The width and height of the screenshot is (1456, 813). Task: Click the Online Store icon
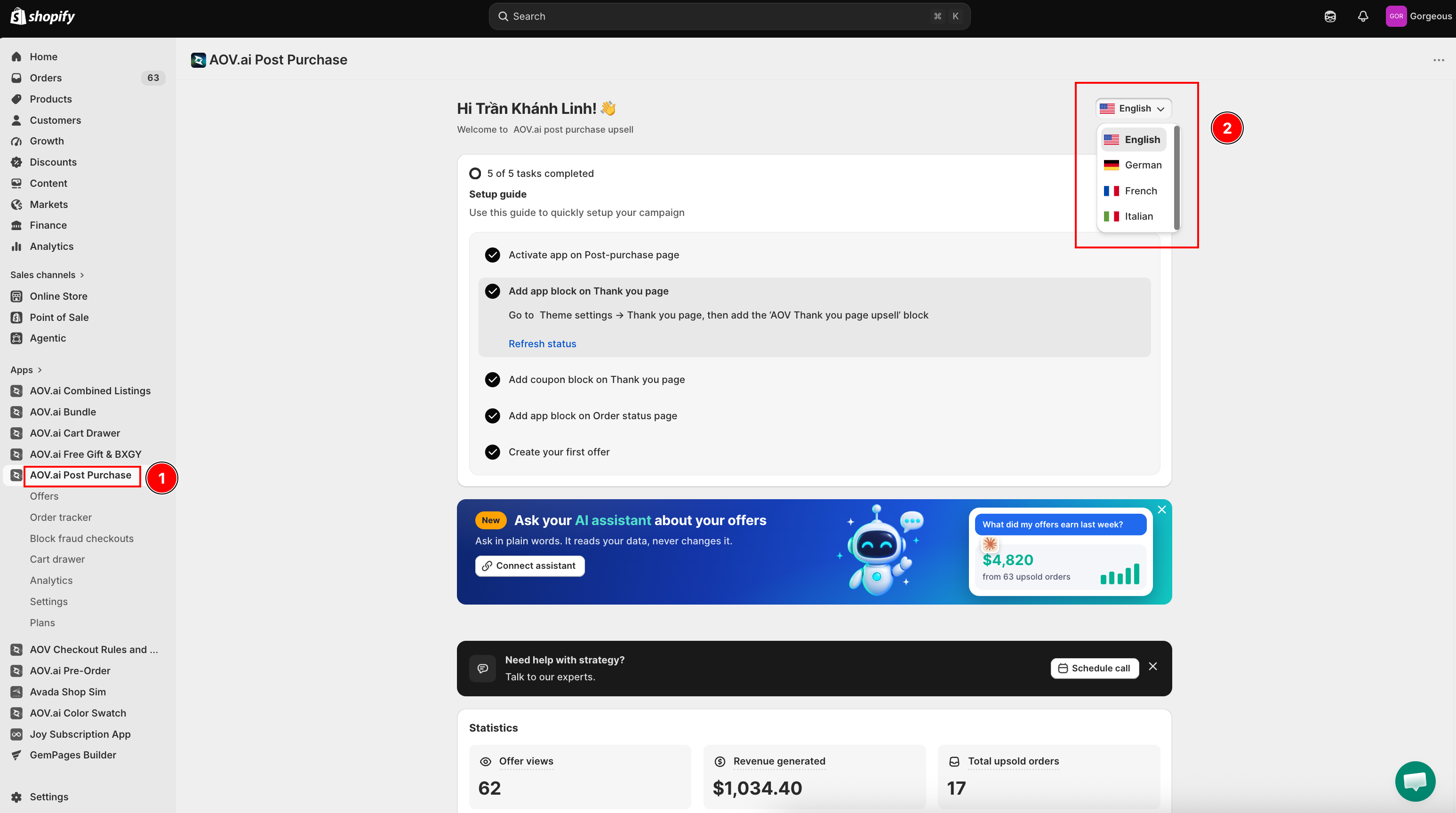click(16, 296)
